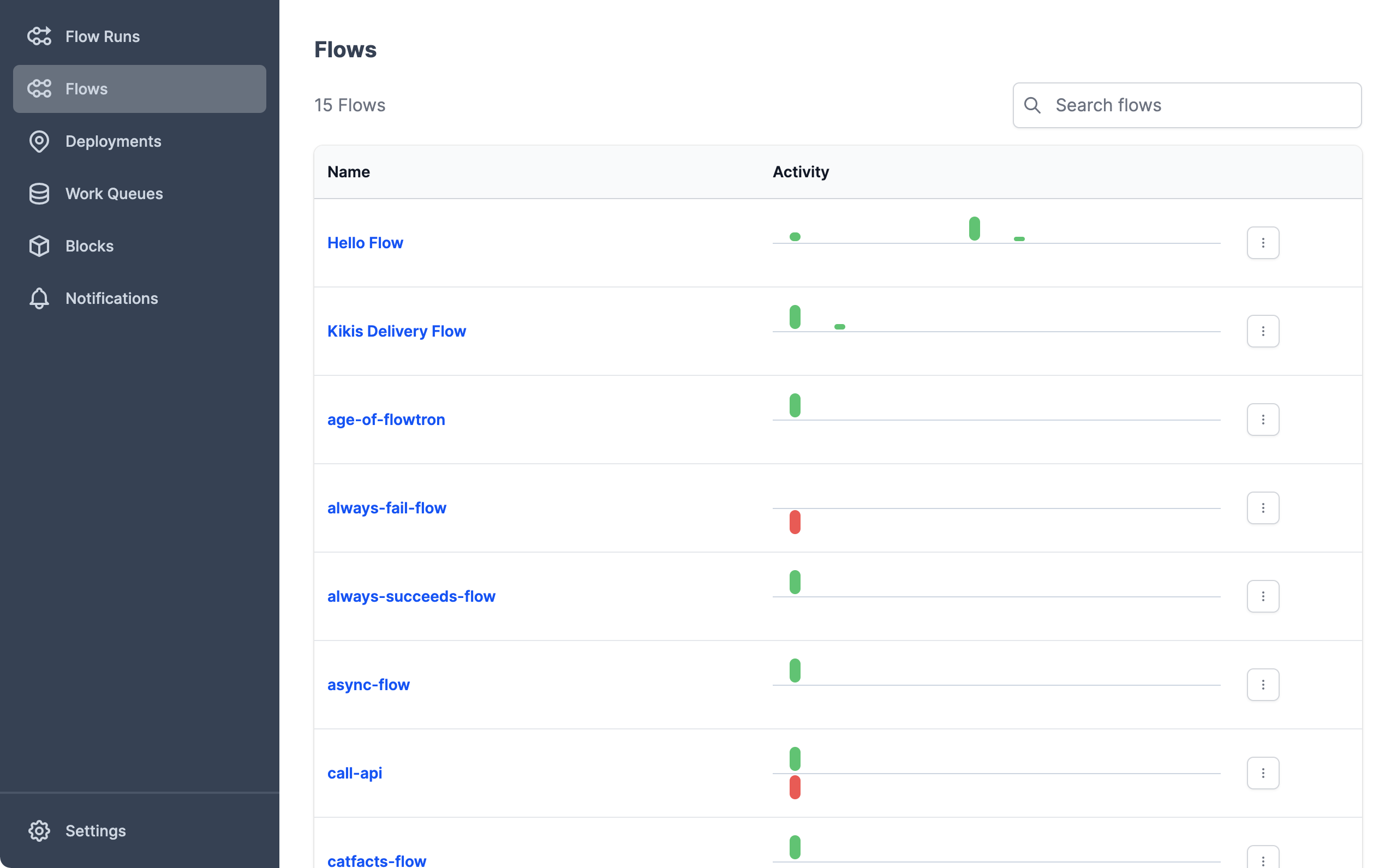Click the Blocks cube icon
This screenshot has height=868, width=1397.
point(40,246)
